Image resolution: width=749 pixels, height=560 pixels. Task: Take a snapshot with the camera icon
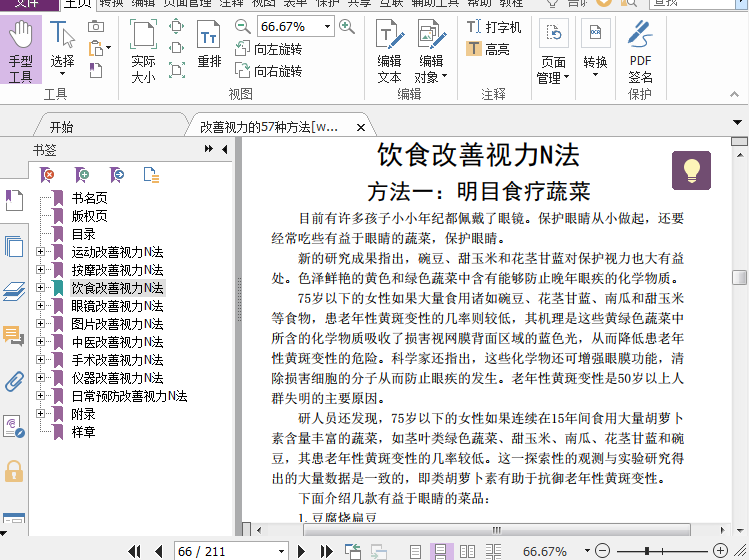click(96, 26)
